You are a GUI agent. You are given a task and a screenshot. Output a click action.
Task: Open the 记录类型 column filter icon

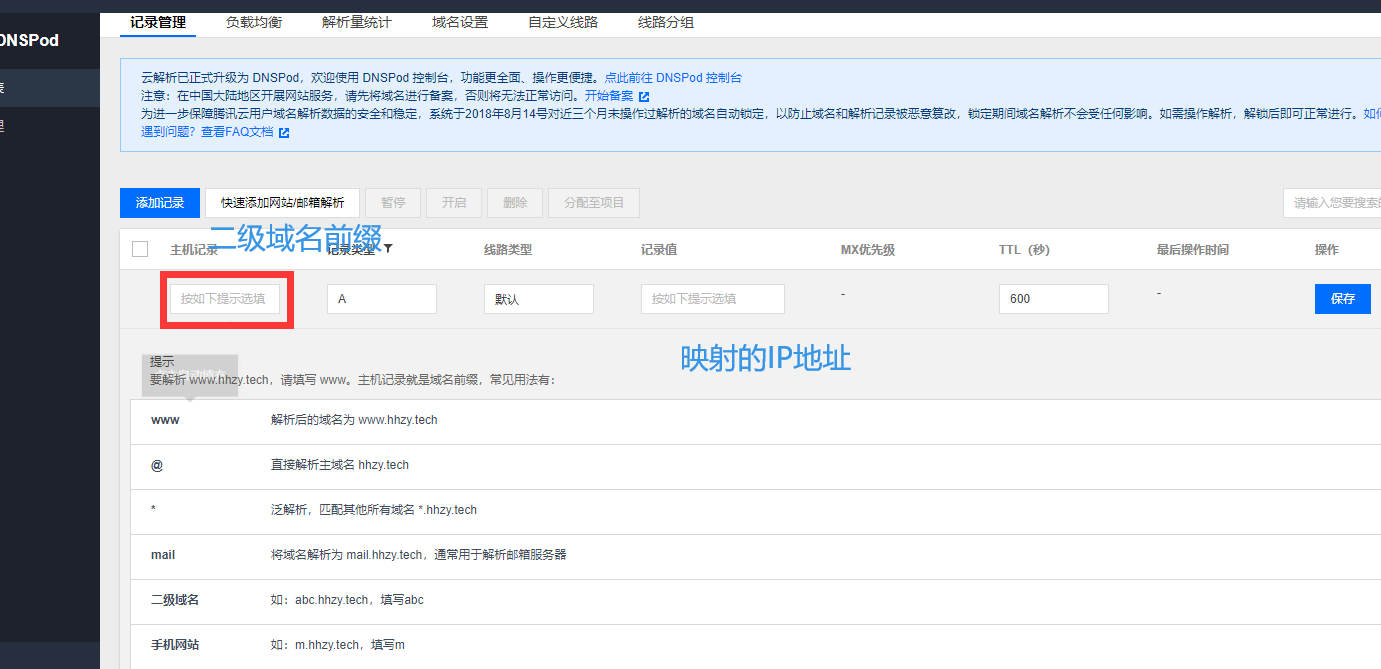click(x=390, y=249)
